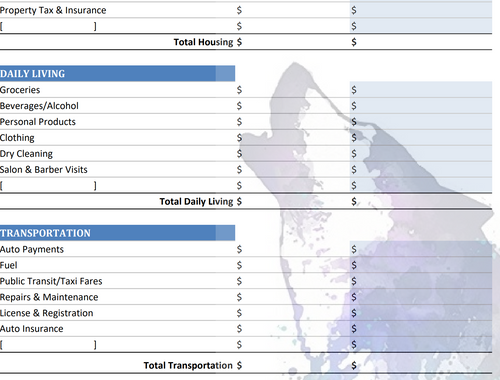Click the shaded amount cell for Auto Insurance
This screenshot has height=380, width=500.
tap(421, 329)
